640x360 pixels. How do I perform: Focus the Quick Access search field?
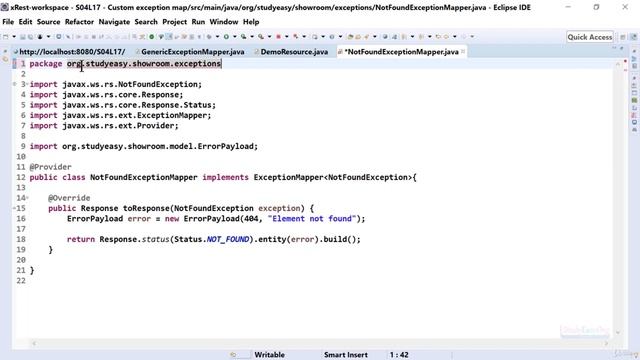point(590,37)
